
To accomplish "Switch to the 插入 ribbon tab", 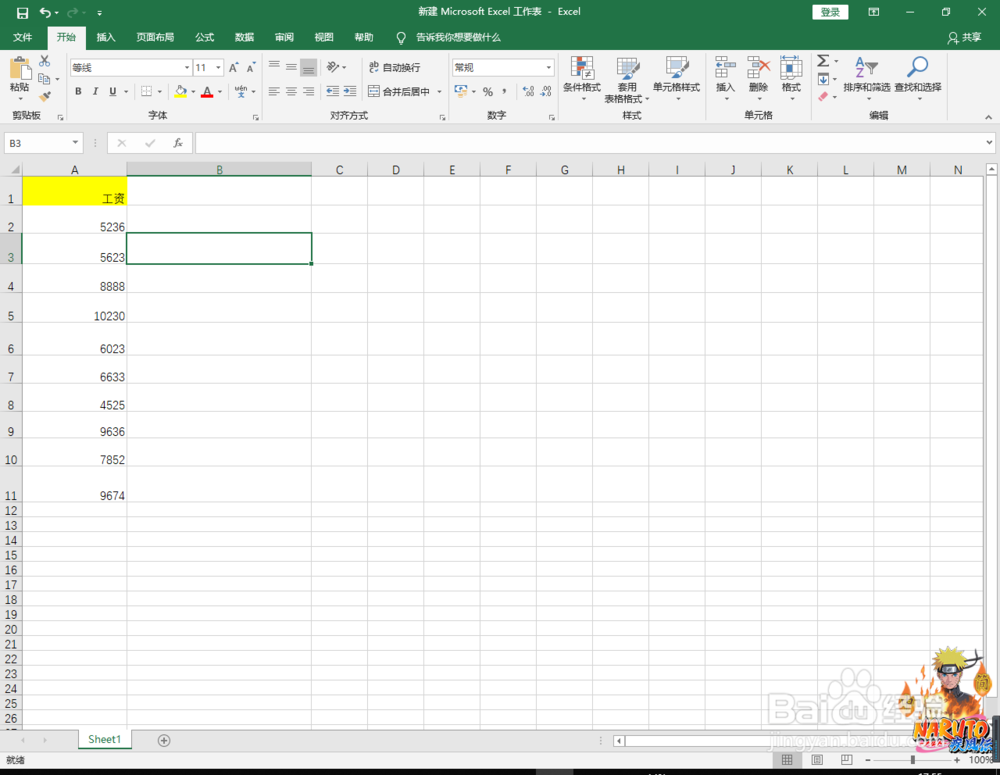I will 106,38.
